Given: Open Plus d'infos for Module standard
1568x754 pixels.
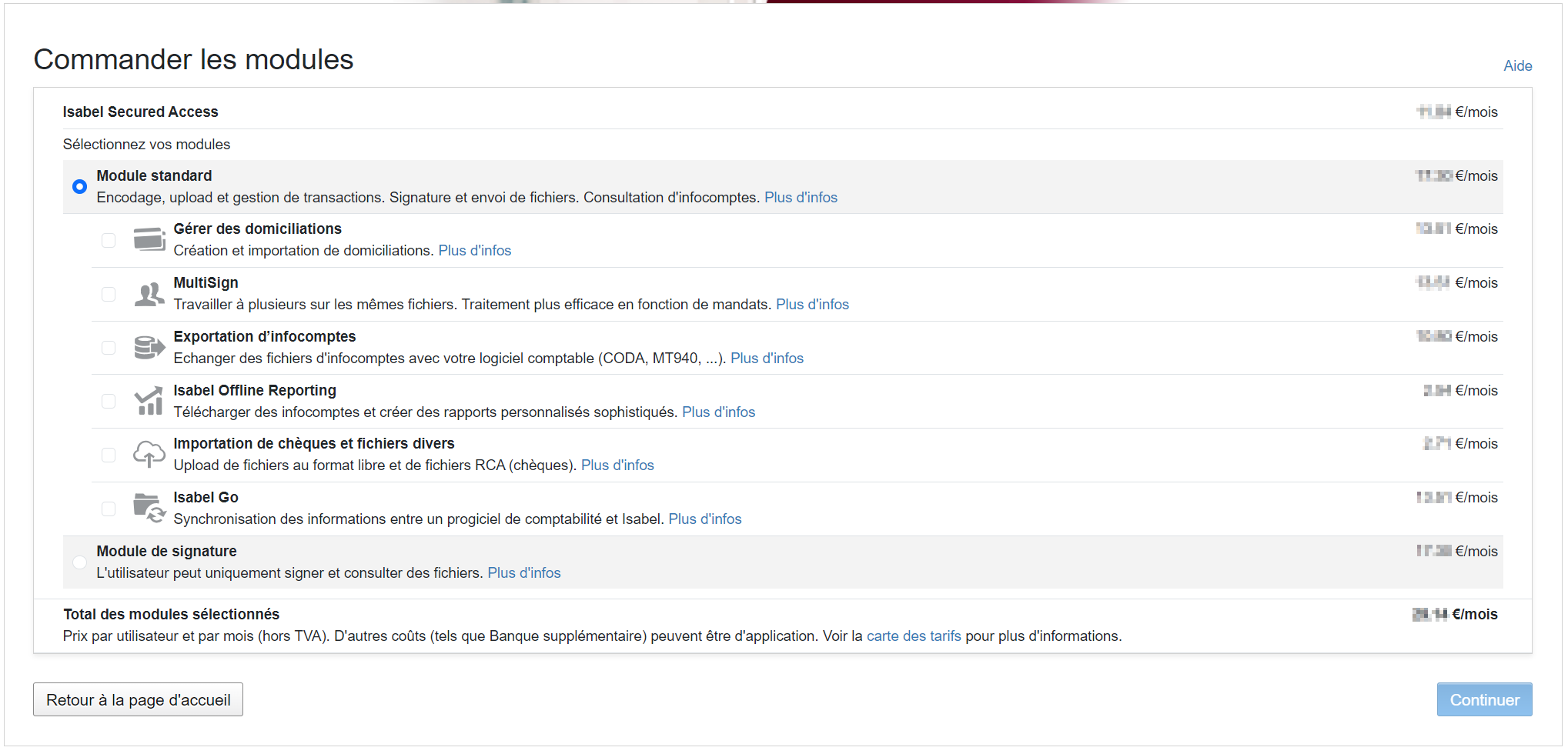Looking at the screenshot, I should pos(801,197).
